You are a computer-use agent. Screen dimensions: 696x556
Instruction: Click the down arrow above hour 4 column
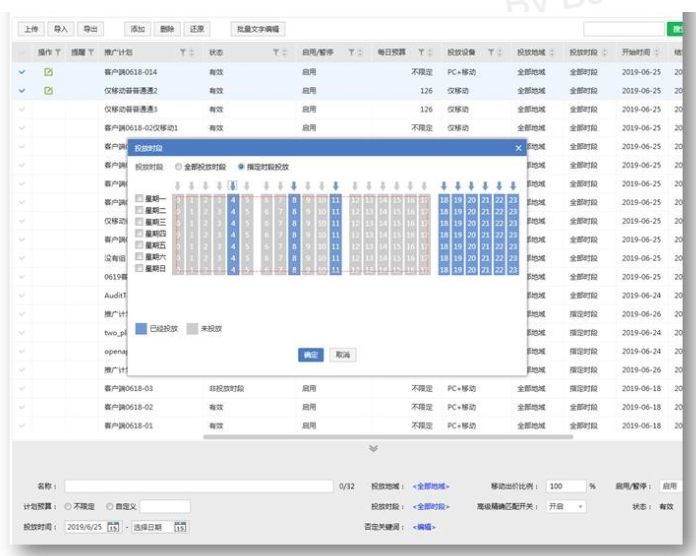[233, 185]
